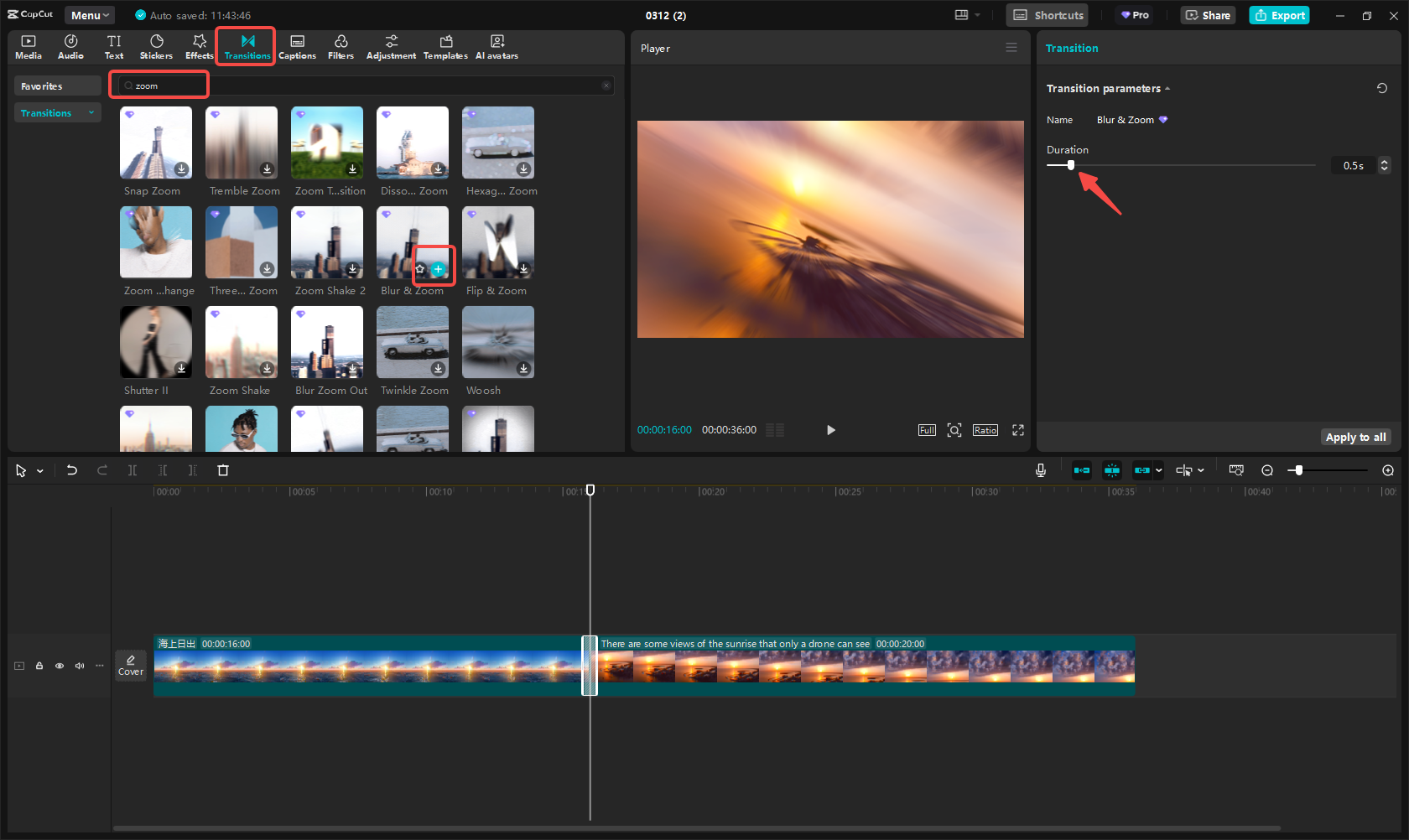1409x840 pixels.
Task: Click Apply to all button
Action: (1354, 437)
